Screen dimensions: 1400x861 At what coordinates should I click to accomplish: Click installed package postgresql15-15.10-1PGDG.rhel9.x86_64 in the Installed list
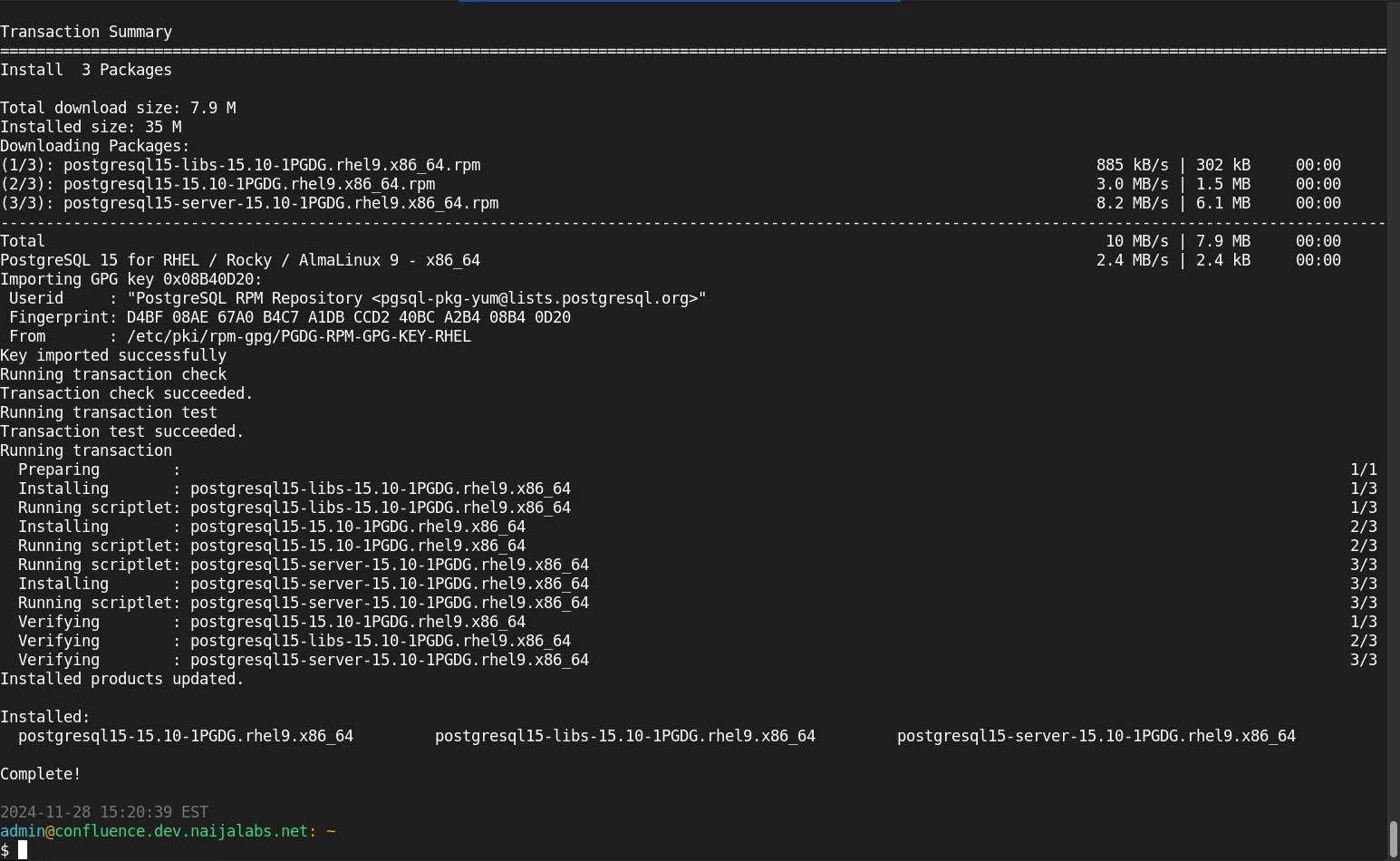click(186, 736)
